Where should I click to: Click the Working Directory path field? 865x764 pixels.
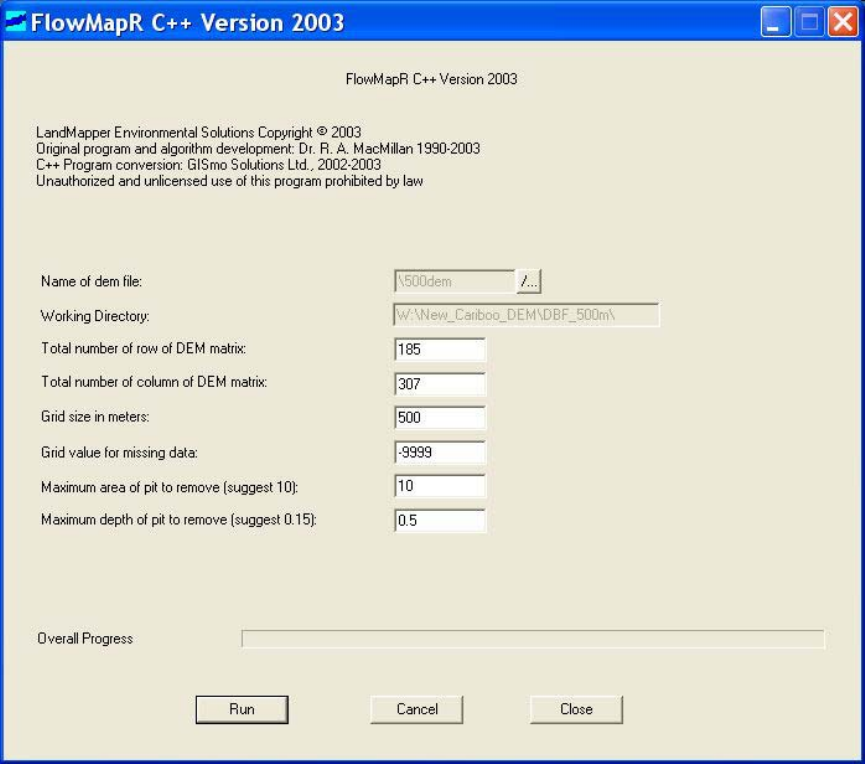click(x=526, y=315)
